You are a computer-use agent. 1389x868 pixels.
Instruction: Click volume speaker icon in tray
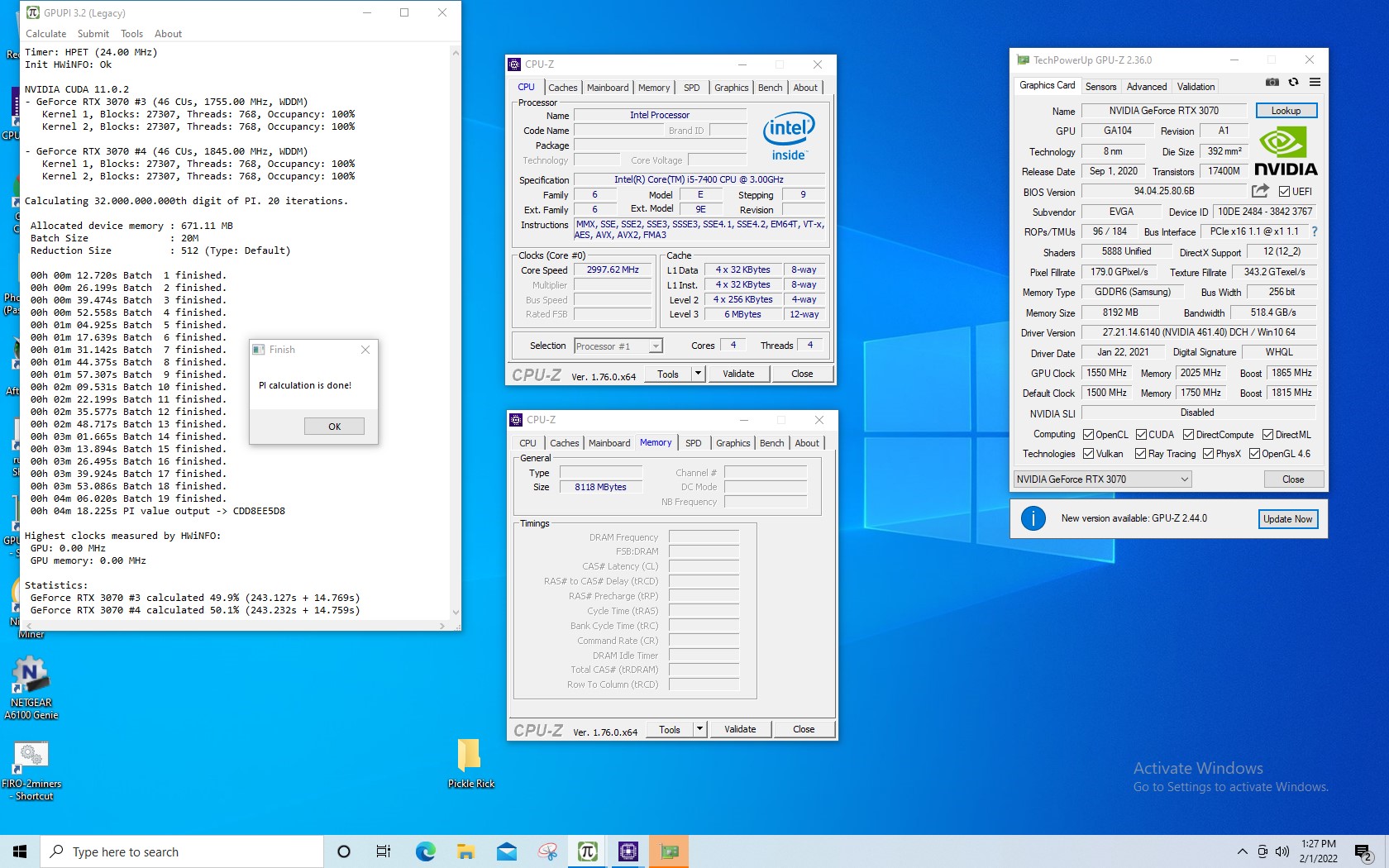click(x=1282, y=851)
